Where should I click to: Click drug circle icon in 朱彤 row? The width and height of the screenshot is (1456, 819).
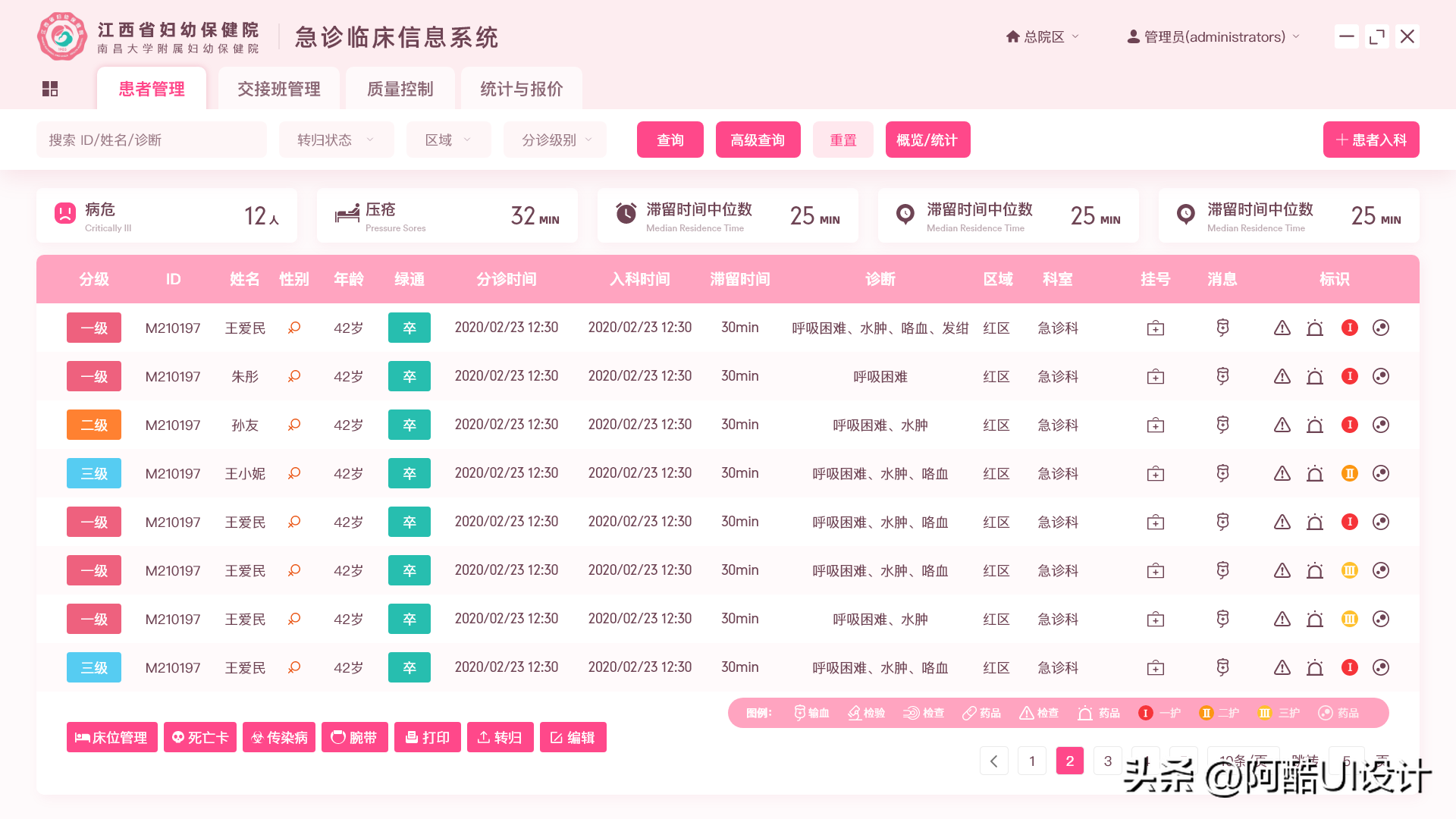click(1381, 376)
